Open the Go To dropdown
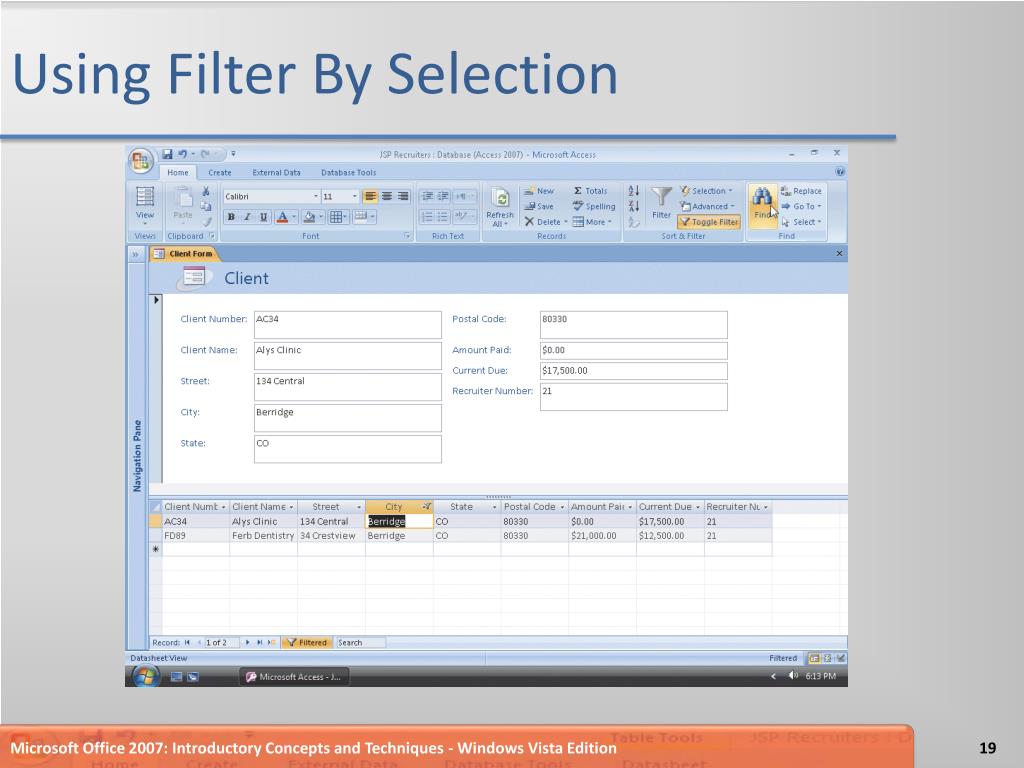This screenshot has width=1024, height=768. click(x=801, y=206)
